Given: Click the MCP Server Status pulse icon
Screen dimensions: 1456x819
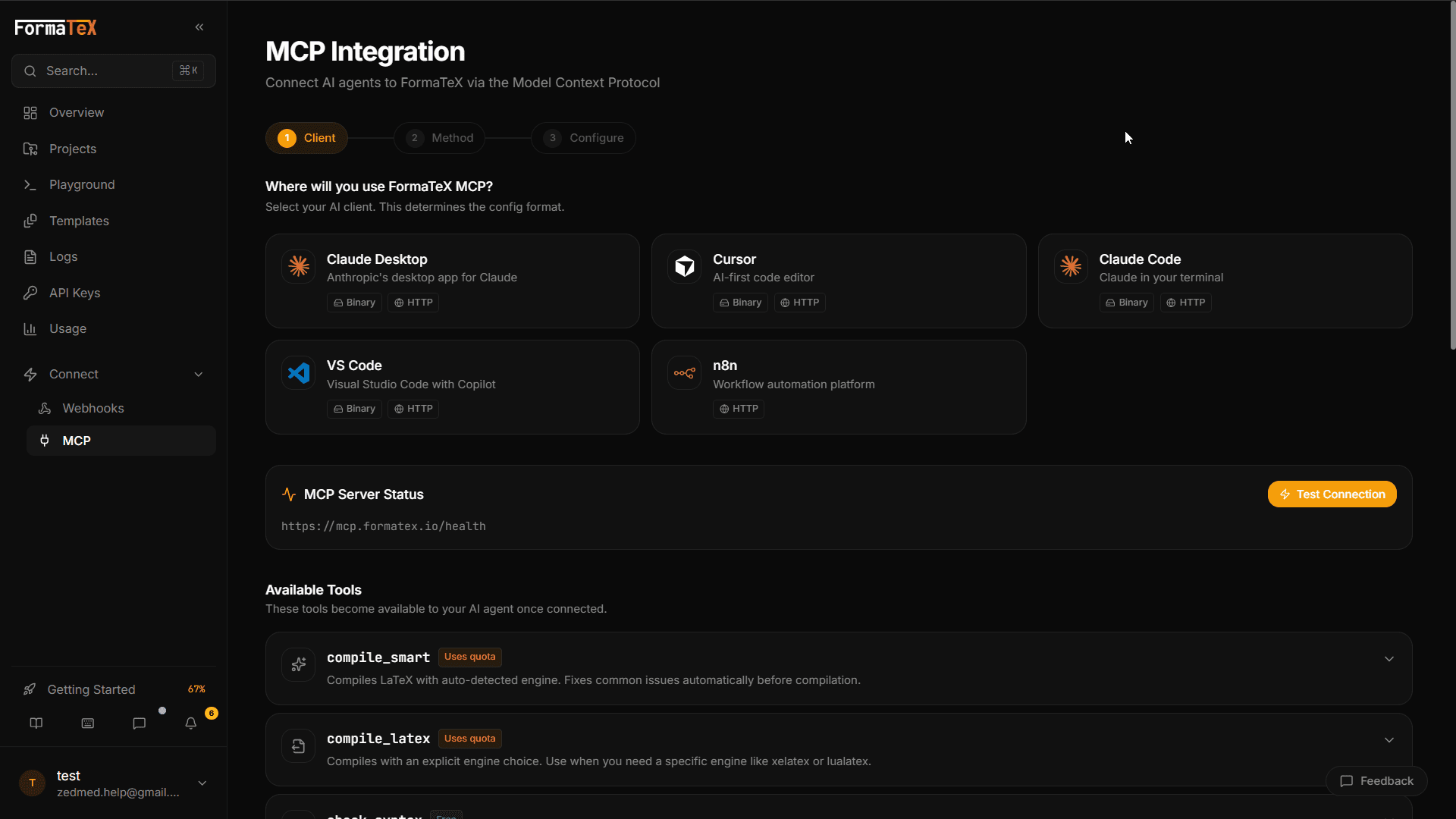Looking at the screenshot, I should 289,494.
